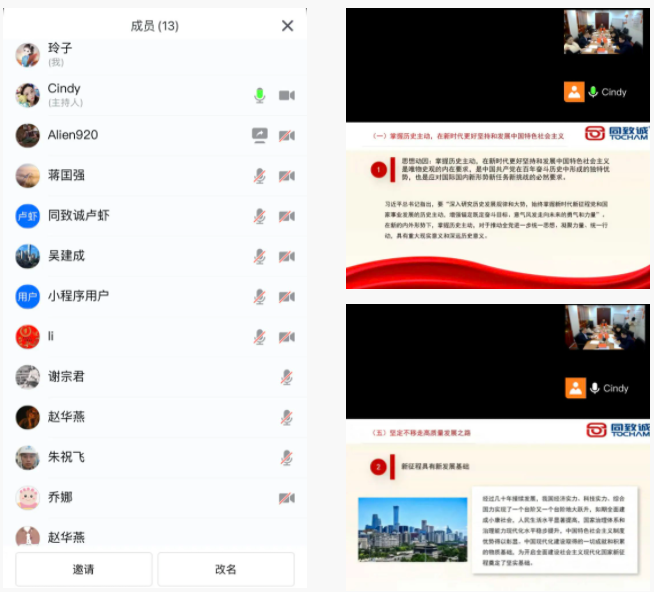This screenshot has height=592, width=654.
Task: Close the 成员 (13) members panel
Action: 288,26
